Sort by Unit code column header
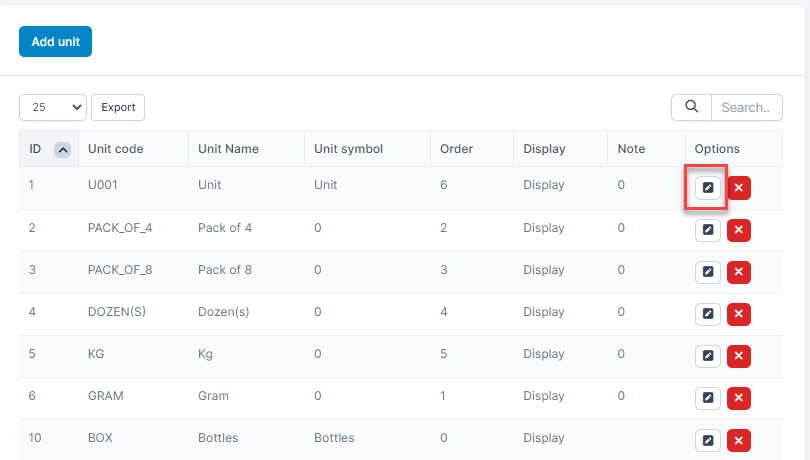 coord(115,149)
